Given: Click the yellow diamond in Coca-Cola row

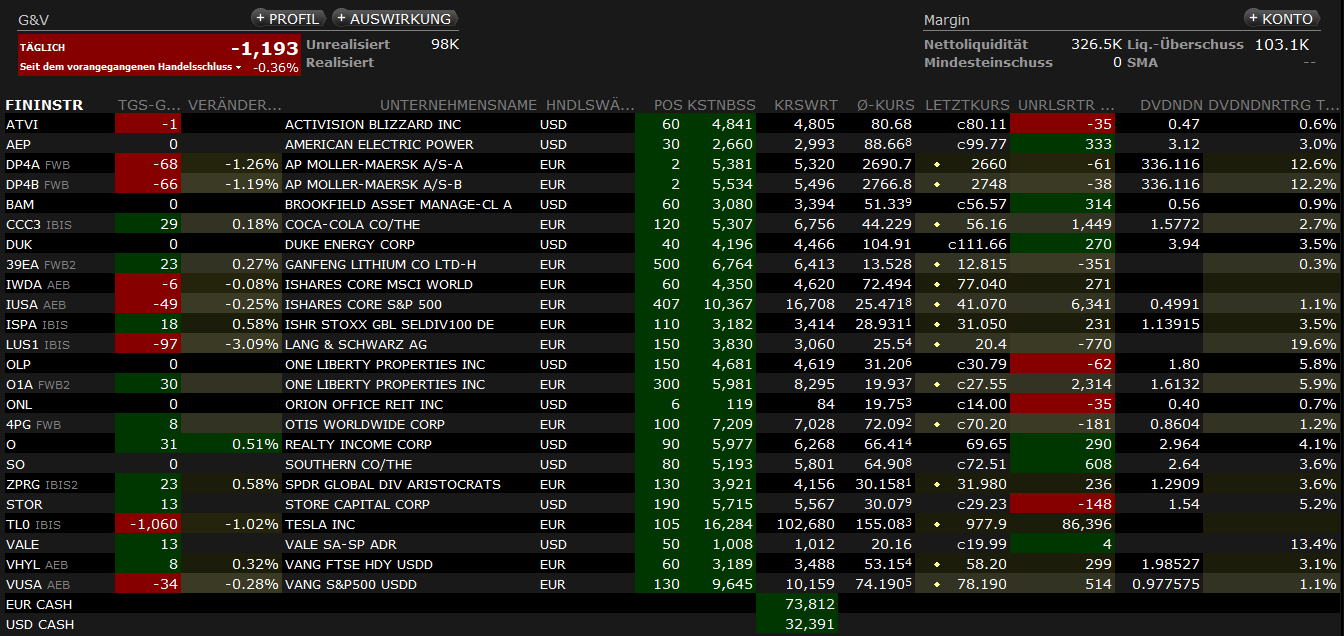Looking at the screenshot, I should [937, 224].
